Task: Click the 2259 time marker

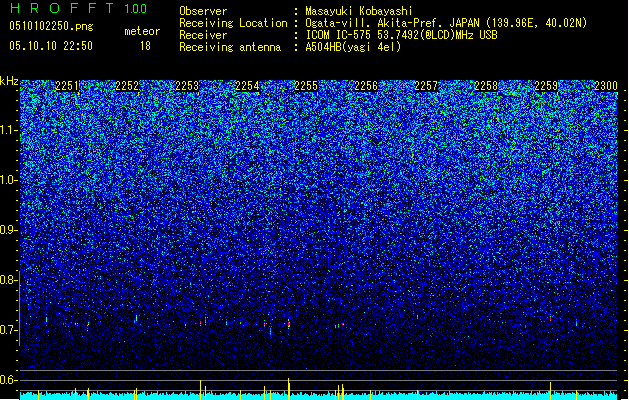Action: pyautogui.click(x=546, y=86)
